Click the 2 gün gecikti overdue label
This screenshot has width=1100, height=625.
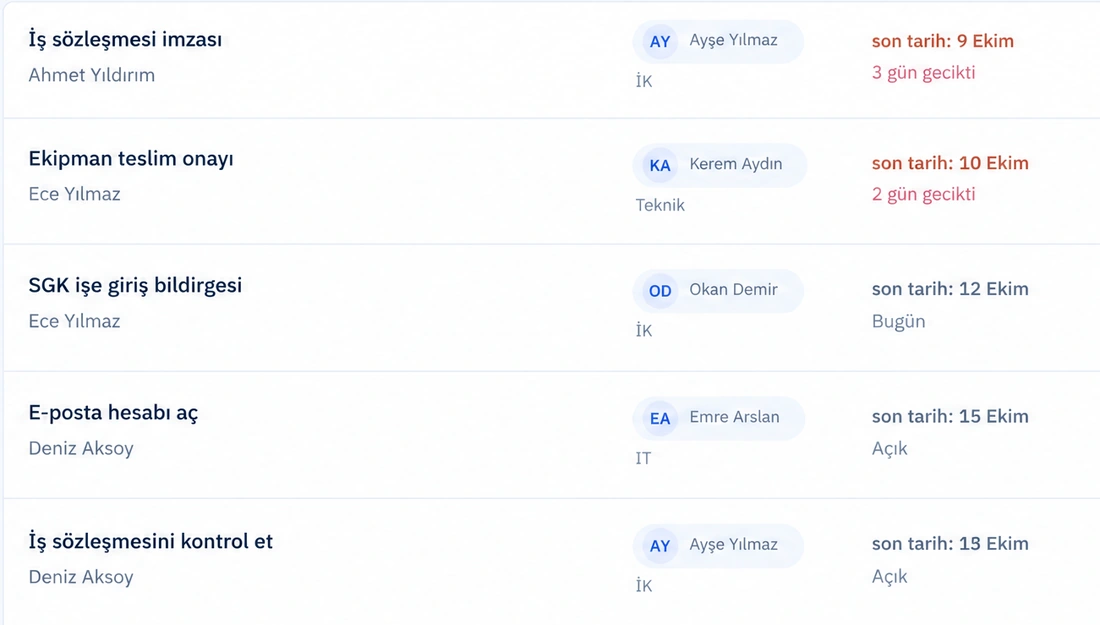pyautogui.click(x=923, y=194)
